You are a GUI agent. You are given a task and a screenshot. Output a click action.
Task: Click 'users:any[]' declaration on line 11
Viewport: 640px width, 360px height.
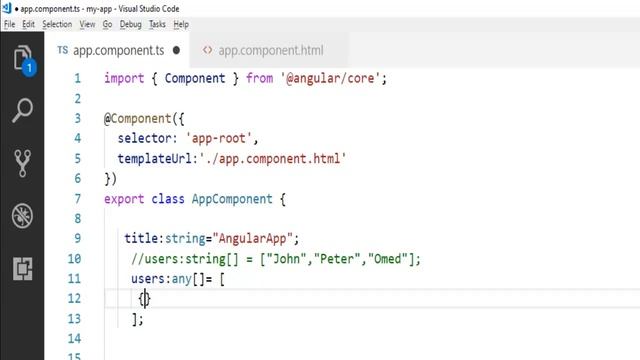[x=168, y=279]
